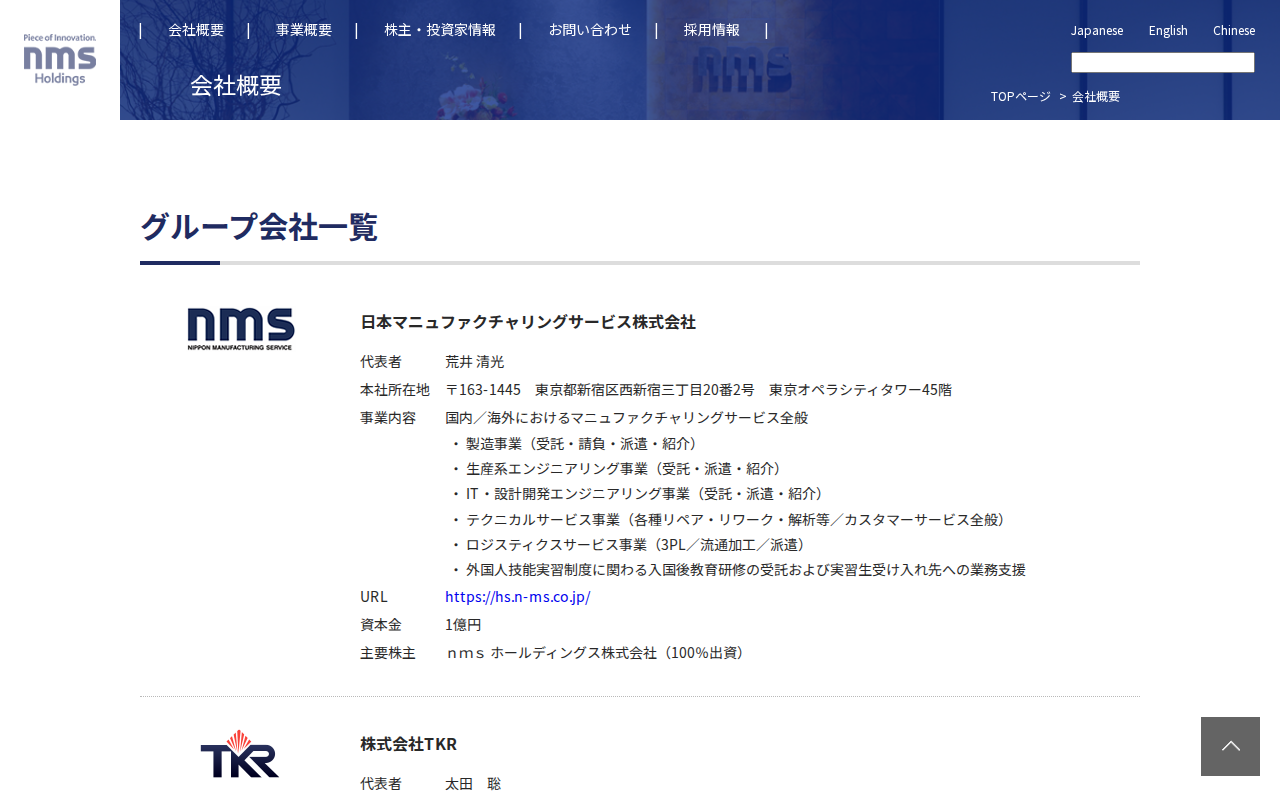Open the 採用情報 menu item
Viewport: 1280px width, 800px height.
pyautogui.click(x=712, y=30)
